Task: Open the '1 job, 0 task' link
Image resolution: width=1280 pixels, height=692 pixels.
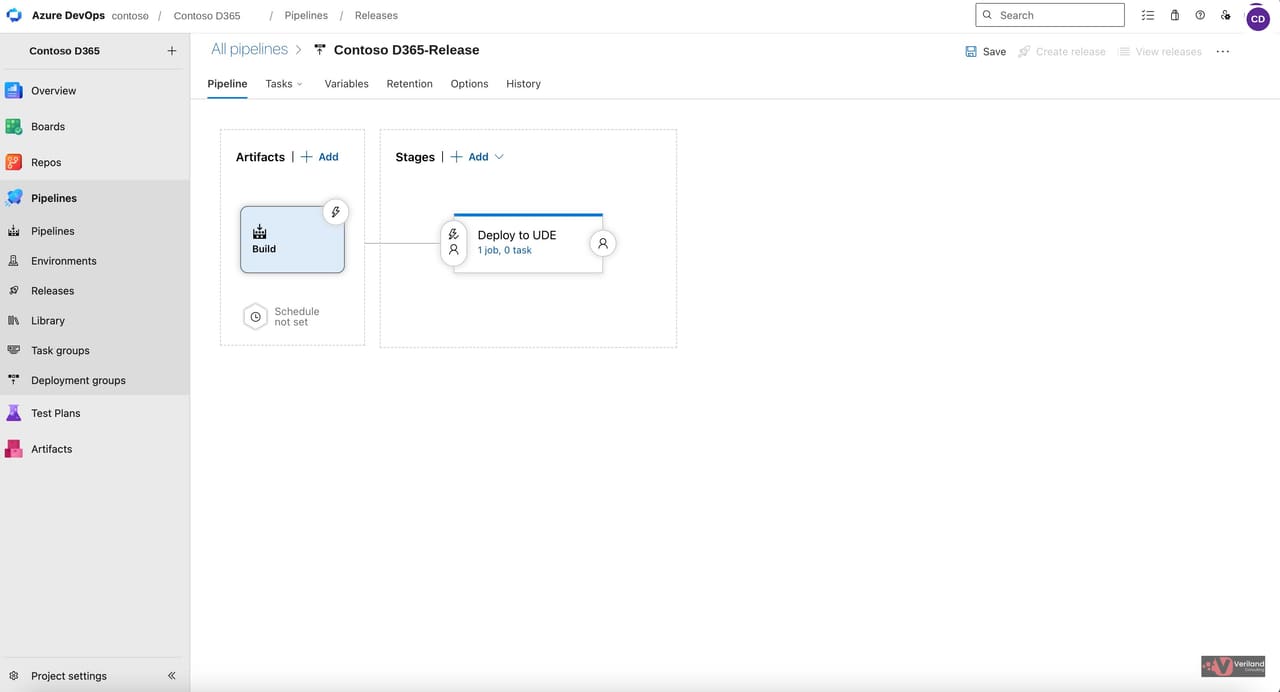Action: pyautogui.click(x=504, y=250)
